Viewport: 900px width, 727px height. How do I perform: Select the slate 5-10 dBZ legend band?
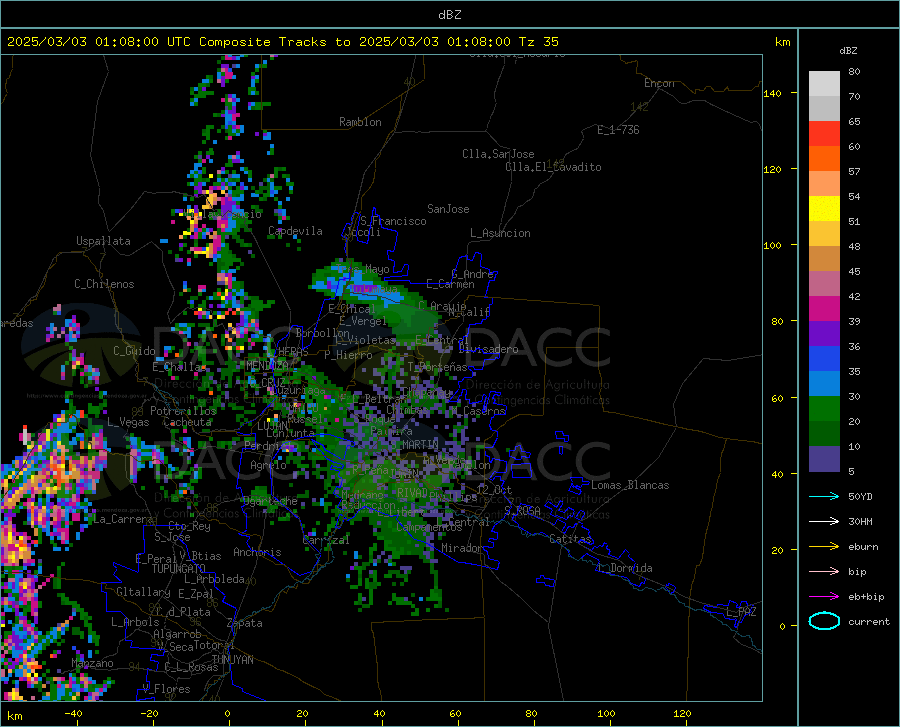(824, 458)
